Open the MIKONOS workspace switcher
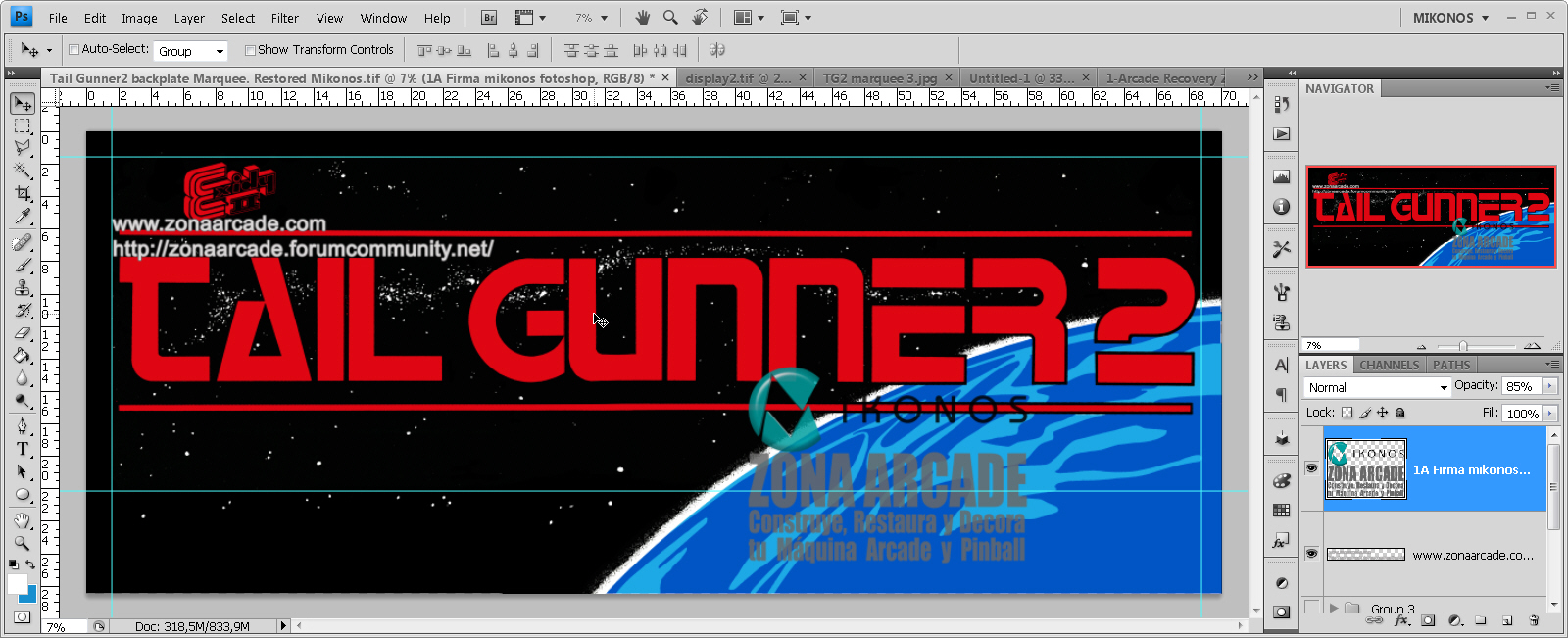 (x=1450, y=18)
